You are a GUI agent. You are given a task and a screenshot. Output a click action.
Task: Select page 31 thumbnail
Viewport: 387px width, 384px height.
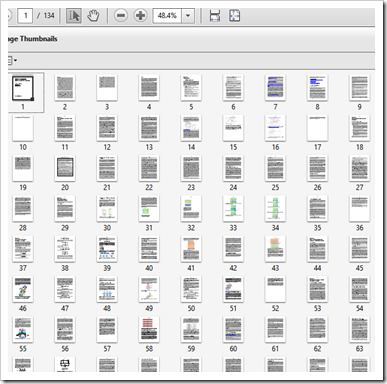pos(149,209)
